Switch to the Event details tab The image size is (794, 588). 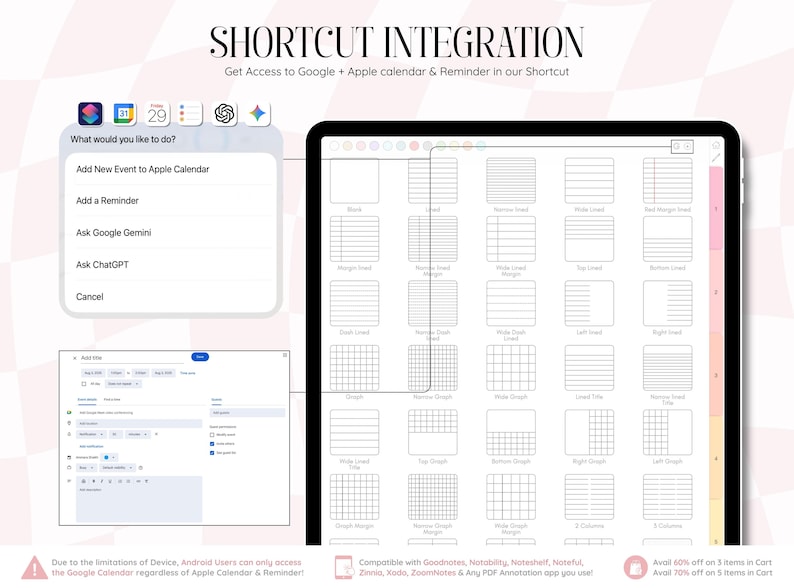coord(87,400)
